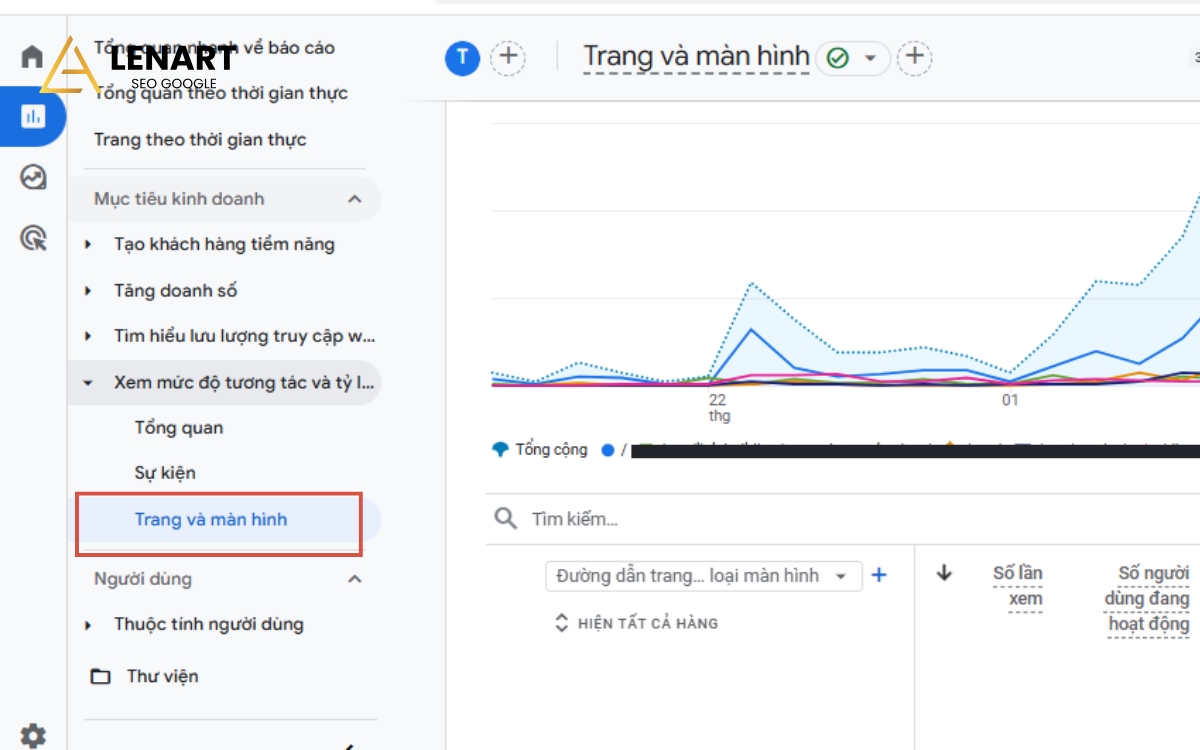Click the Tìm kiếm search field

click(x=700, y=519)
